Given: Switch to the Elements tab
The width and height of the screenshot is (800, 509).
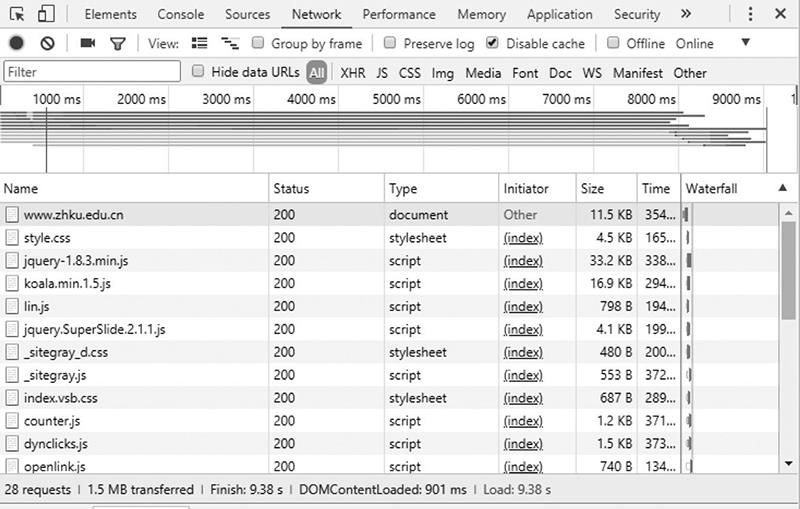Looking at the screenshot, I should 111,14.
